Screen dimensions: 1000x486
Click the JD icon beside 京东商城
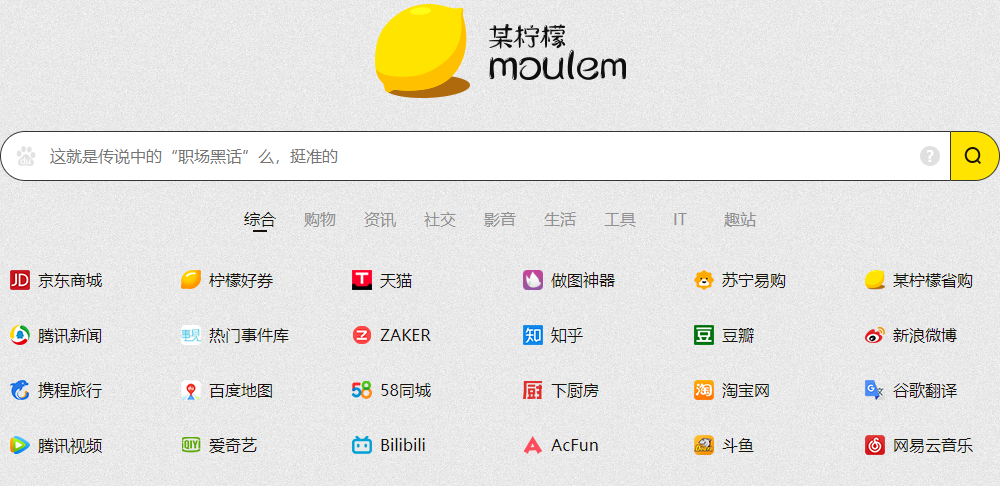20,280
